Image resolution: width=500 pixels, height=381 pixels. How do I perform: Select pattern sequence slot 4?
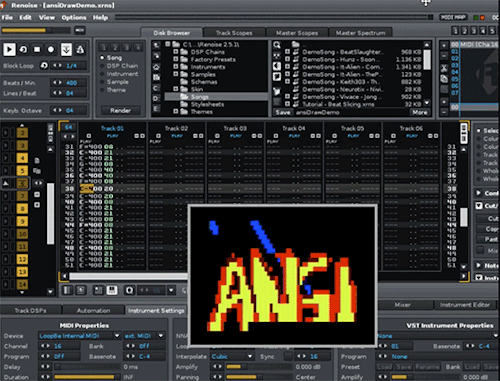(x=22, y=158)
